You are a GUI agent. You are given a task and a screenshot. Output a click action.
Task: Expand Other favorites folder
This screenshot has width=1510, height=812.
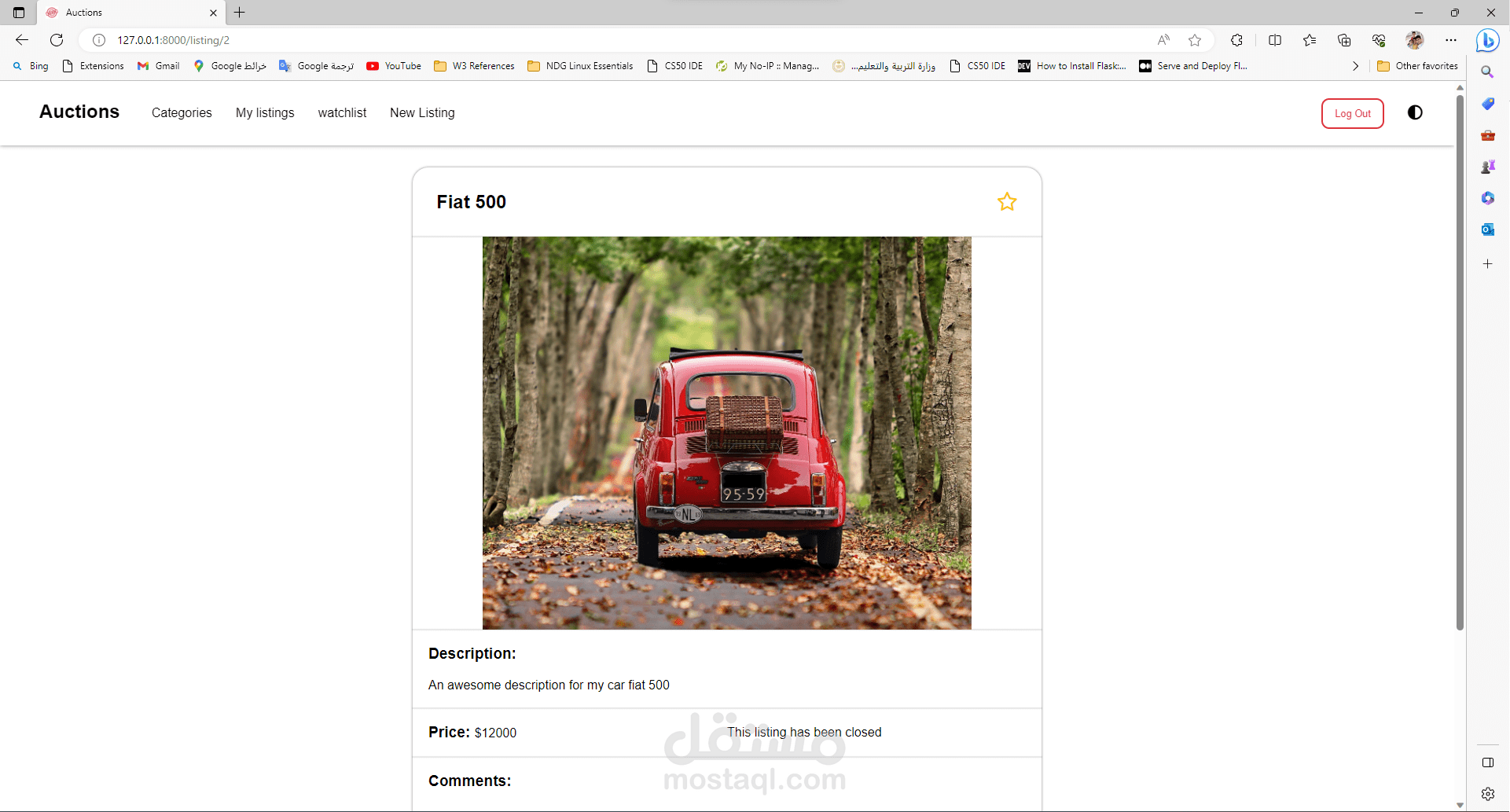(1418, 66)
